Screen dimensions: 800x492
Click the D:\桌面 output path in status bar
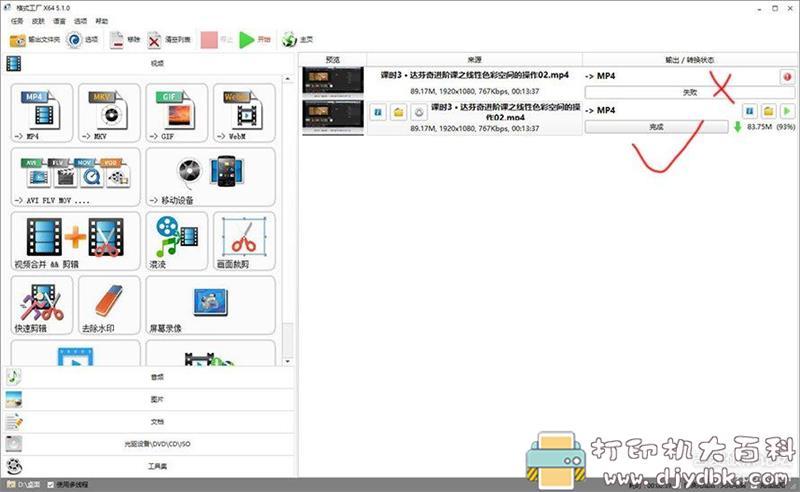click(23, 484)
